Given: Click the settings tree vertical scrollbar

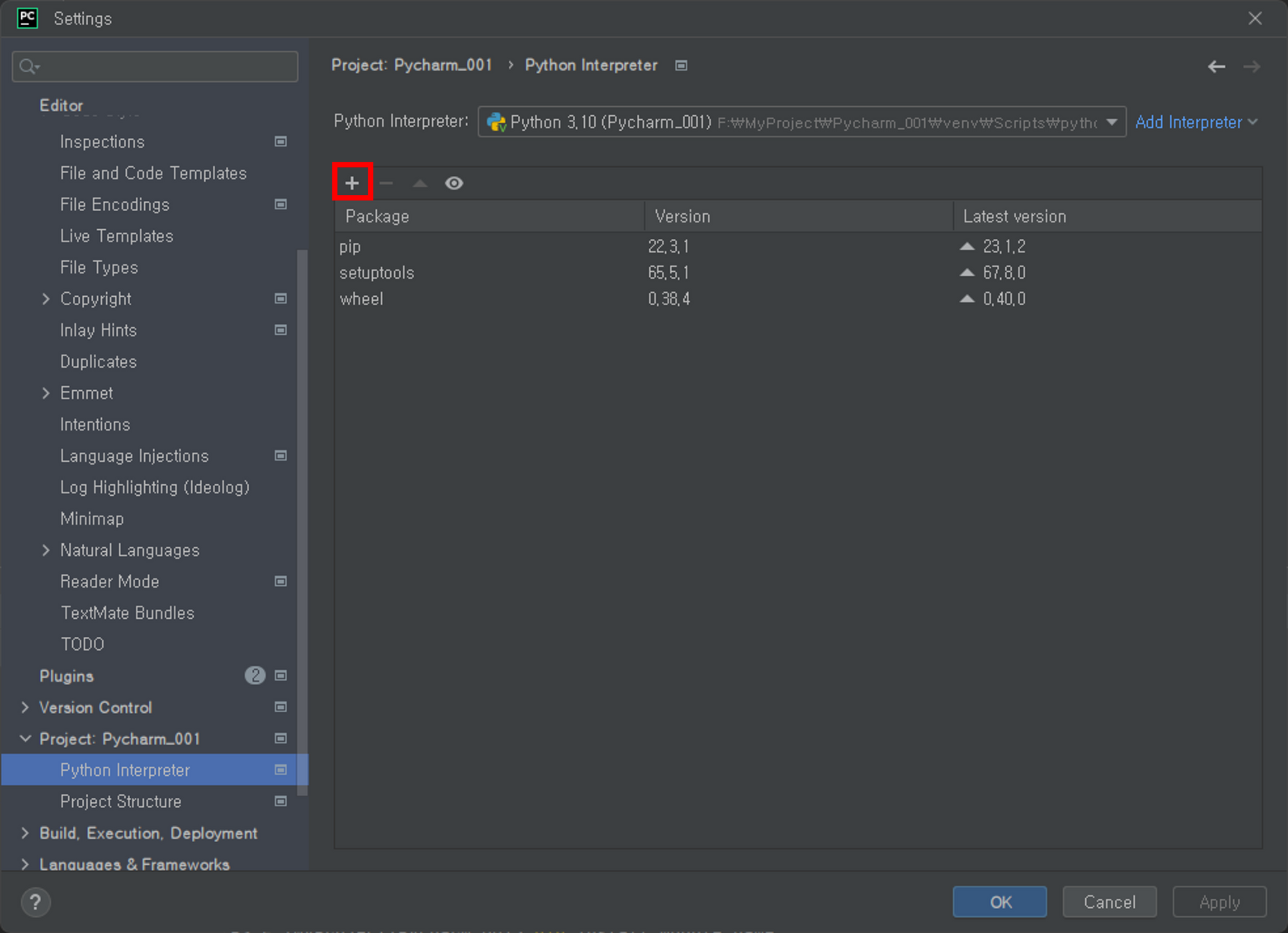Looking at the screenshot, I should coord(302,522).
